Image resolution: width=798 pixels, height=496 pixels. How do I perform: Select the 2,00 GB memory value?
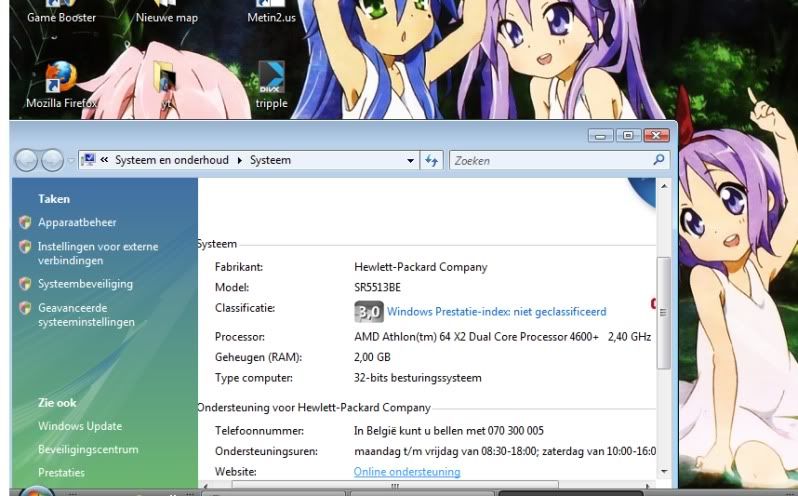point(372,357)
